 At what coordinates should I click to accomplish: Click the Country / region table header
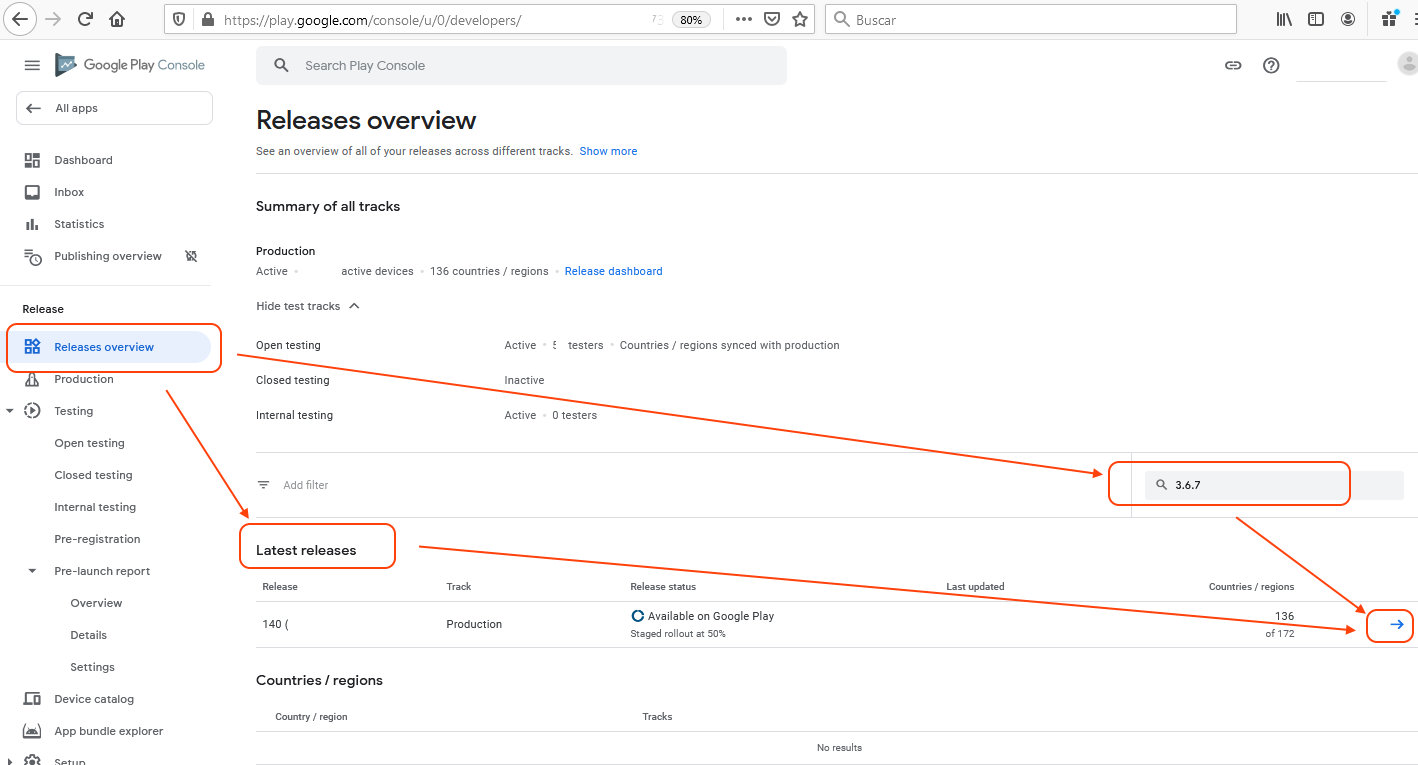311,717
